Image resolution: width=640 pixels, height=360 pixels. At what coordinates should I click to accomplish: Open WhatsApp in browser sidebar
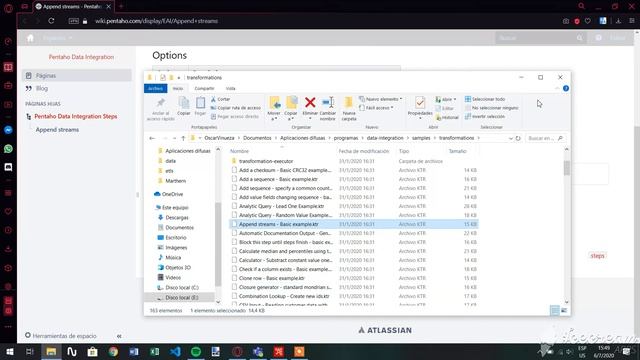tap(8, 149)
